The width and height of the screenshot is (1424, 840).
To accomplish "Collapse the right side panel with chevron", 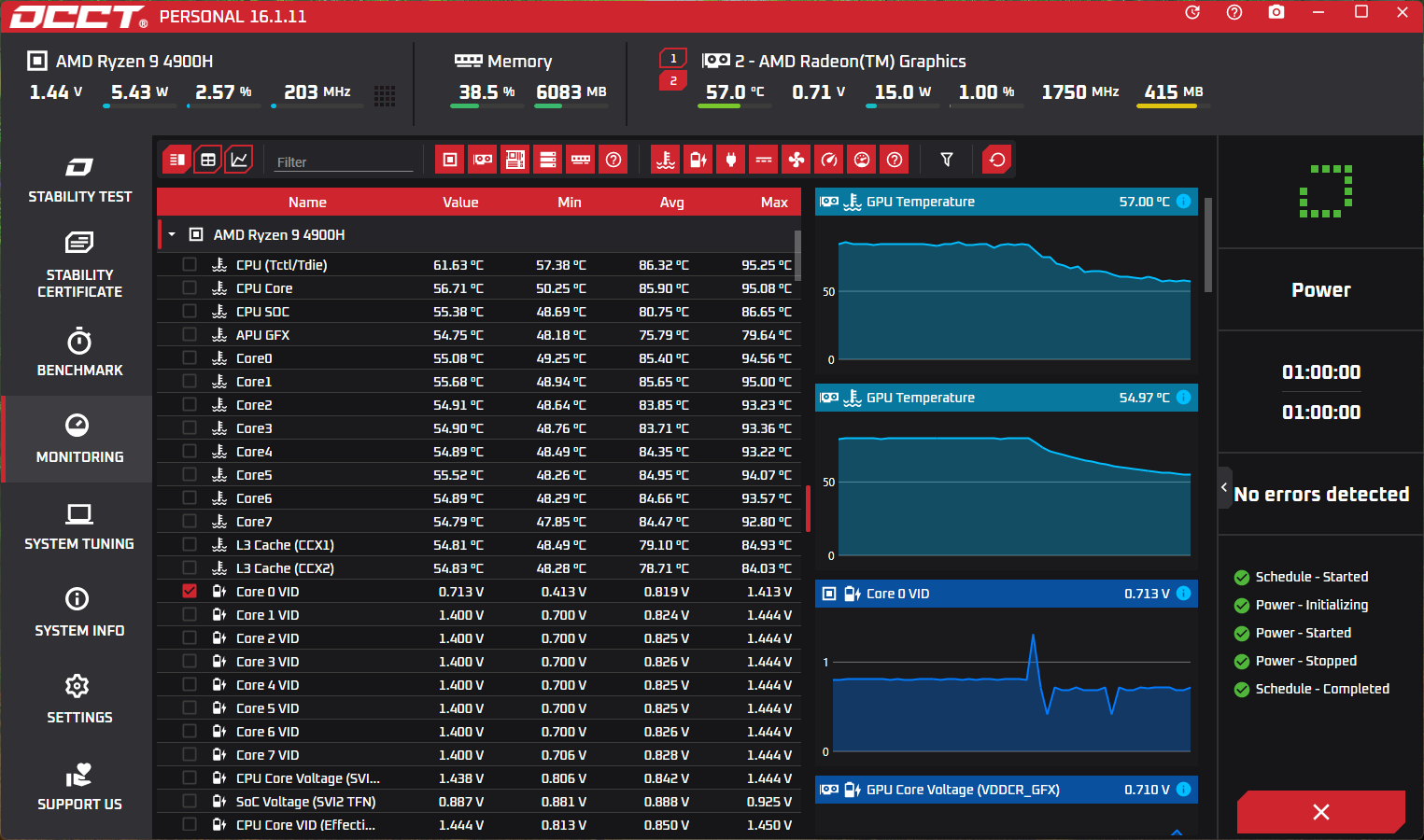I will point(1224,487).
